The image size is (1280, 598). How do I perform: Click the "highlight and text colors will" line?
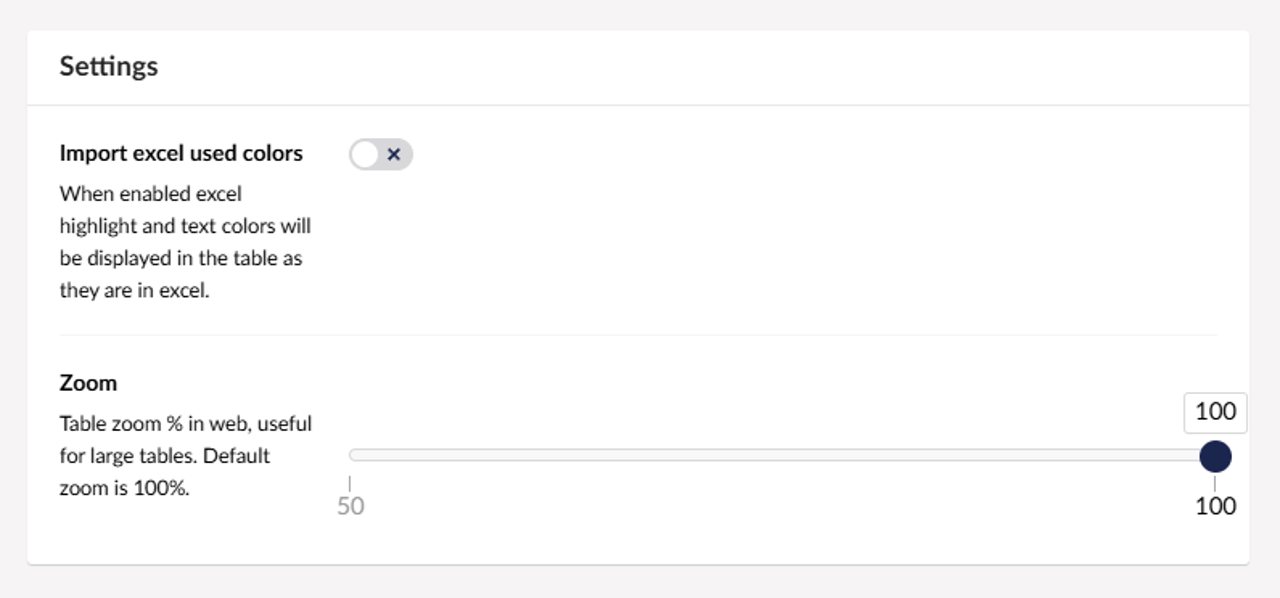[x=185, y=226]
